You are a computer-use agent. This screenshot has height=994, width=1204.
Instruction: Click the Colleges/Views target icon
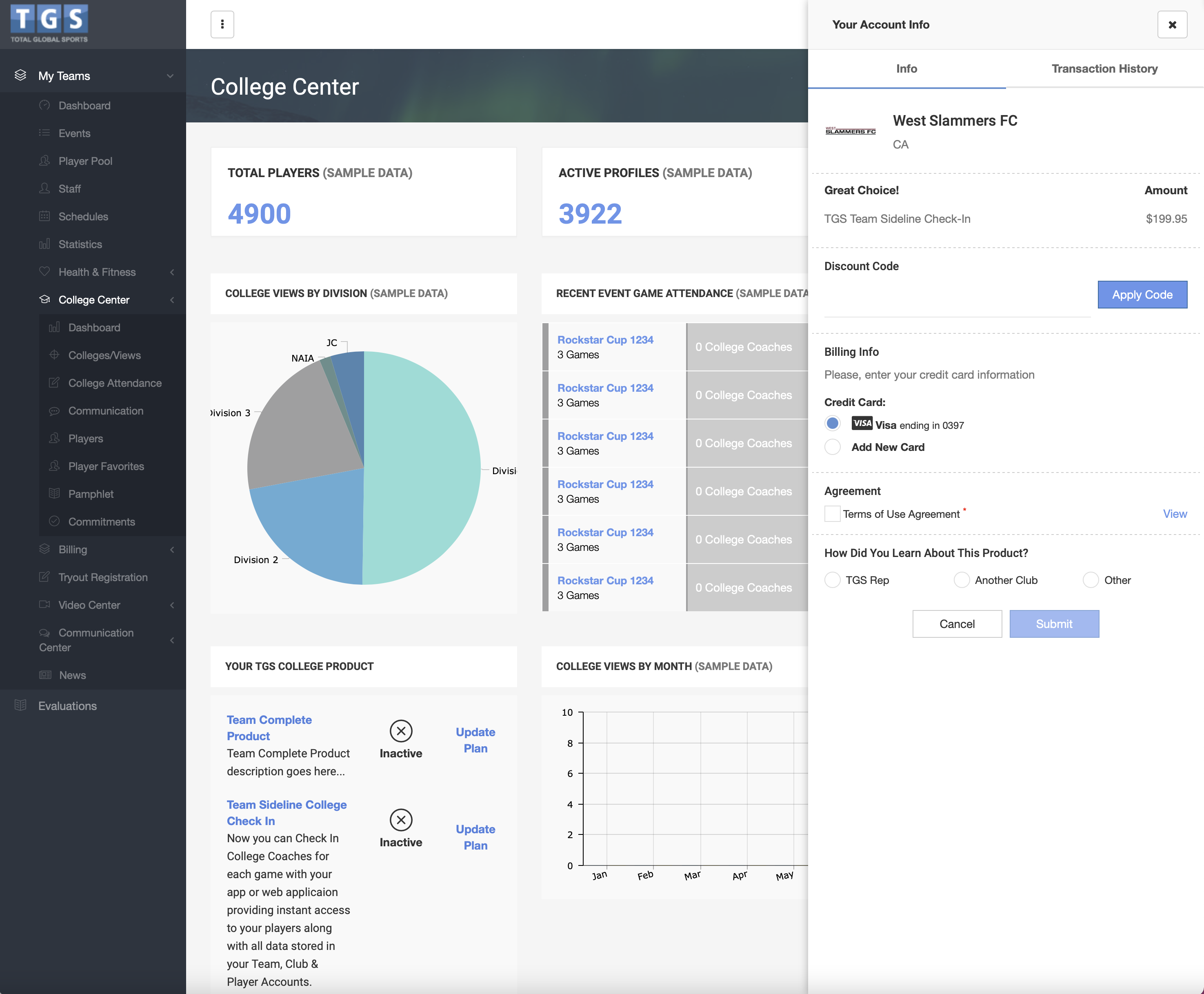point(54,355)
